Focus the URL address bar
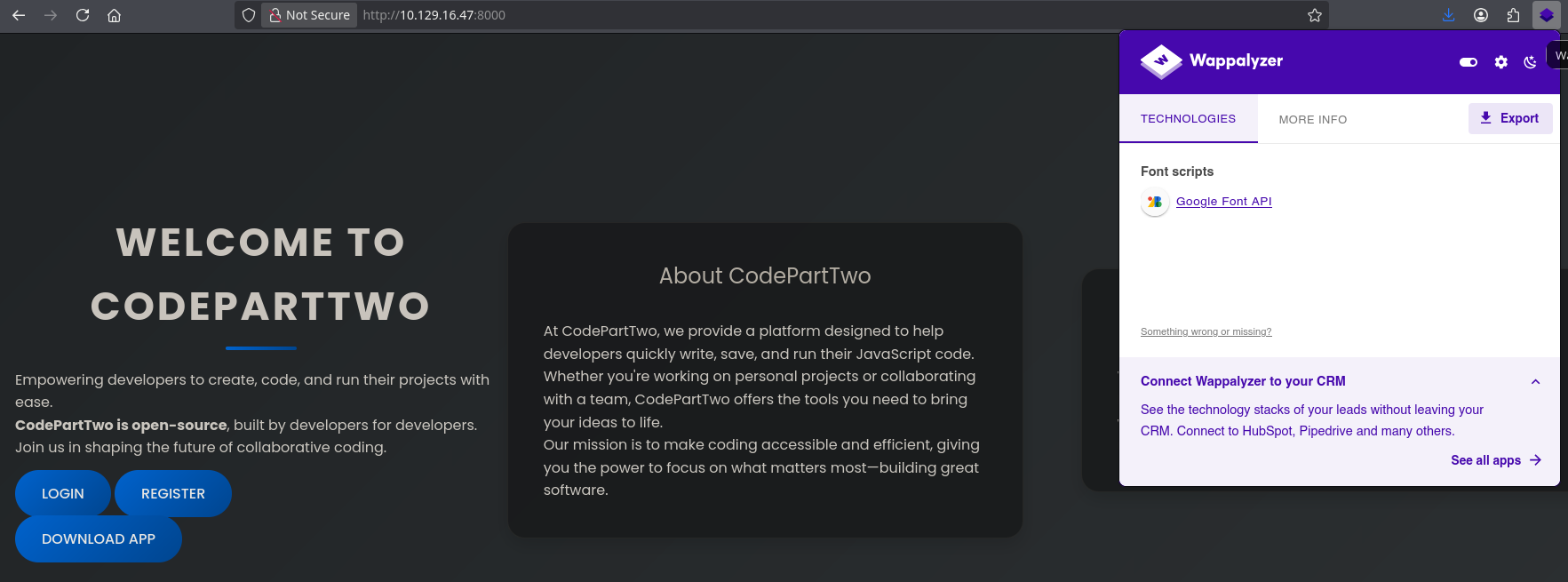Image resolution: width=1568 pixels, height=582 pixels. (800, 15)
